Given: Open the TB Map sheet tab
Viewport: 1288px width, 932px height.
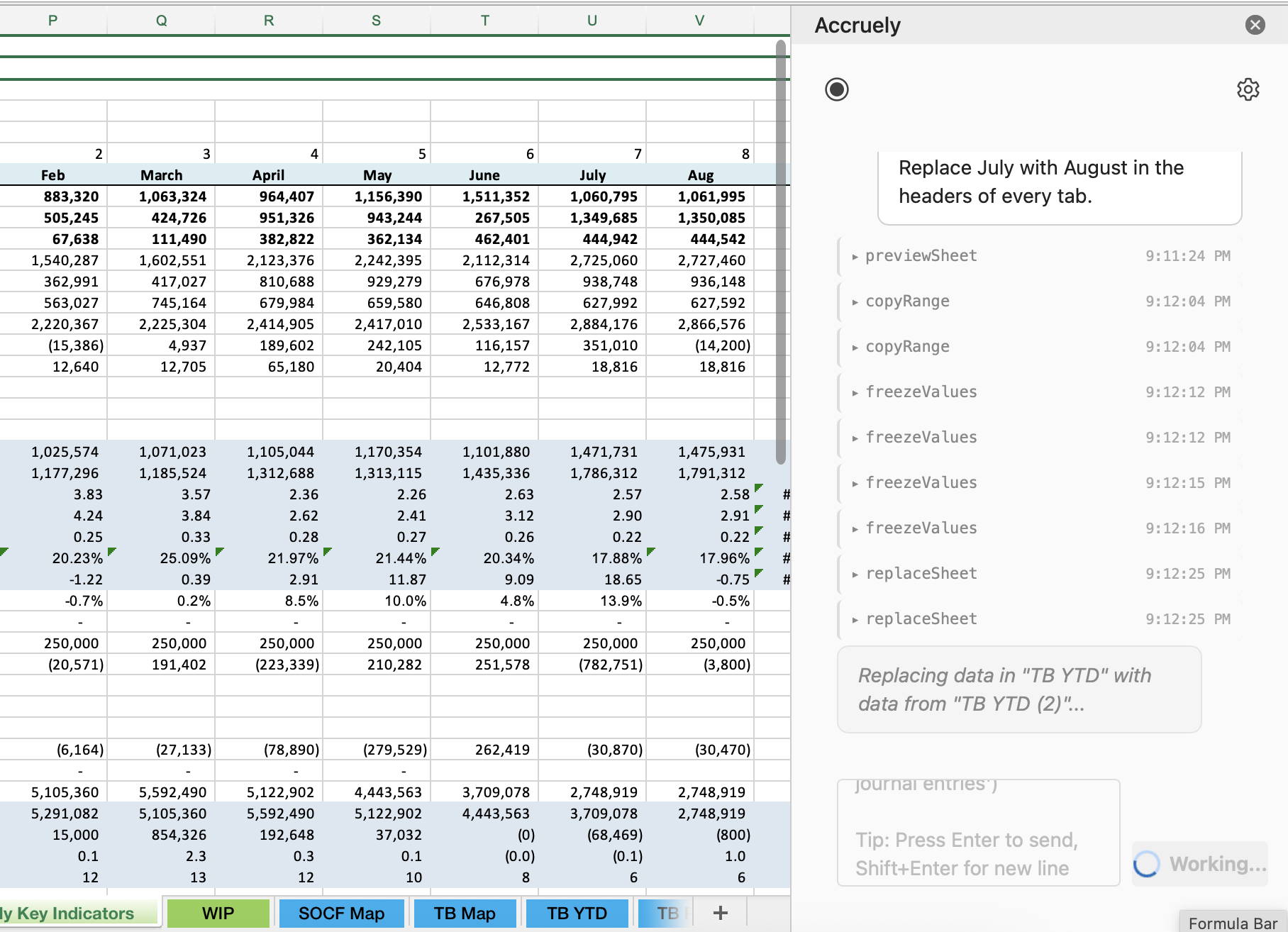Looking at the screenshot, I should tap(465, 913).
